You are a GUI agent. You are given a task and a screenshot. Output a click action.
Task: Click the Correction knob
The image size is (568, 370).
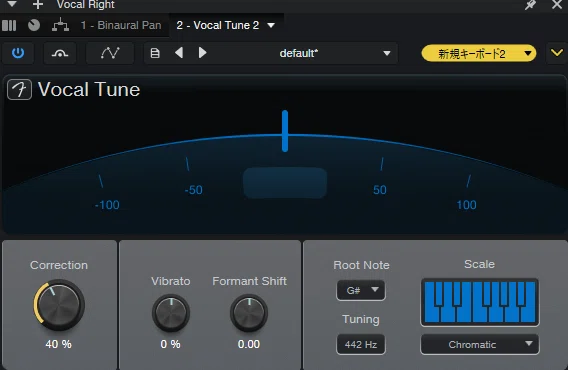(59, 304)
